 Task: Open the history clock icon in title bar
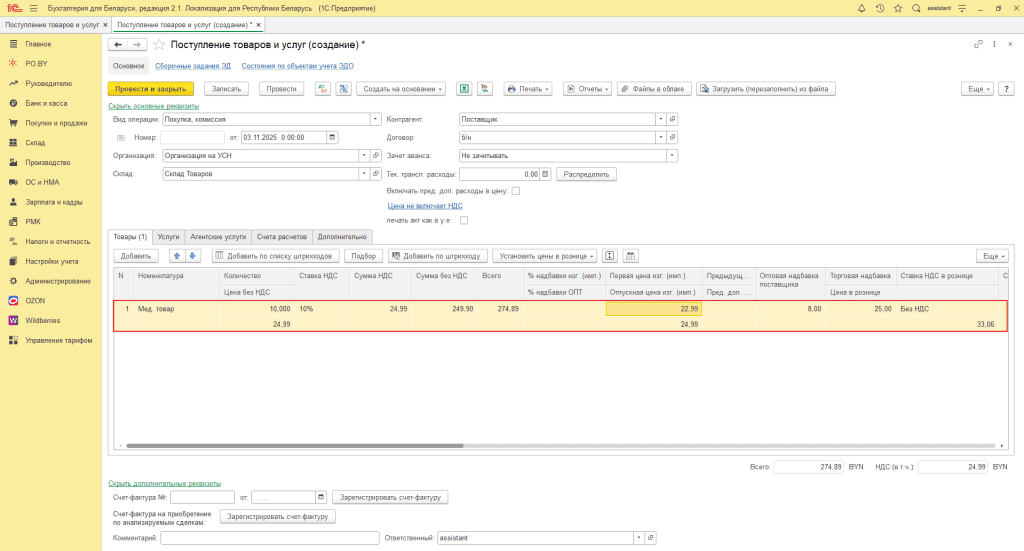coord(879,8)
